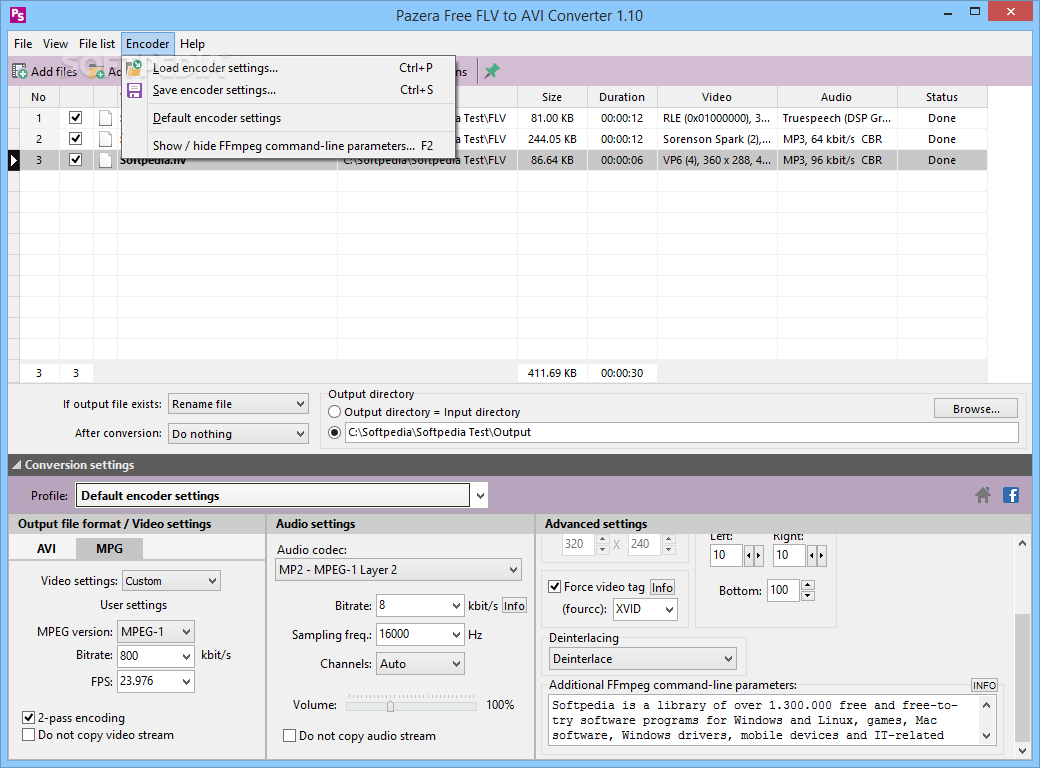1040x768 pixels.
Task: Click the file icon in row 2
Action: tap(105, 139)
